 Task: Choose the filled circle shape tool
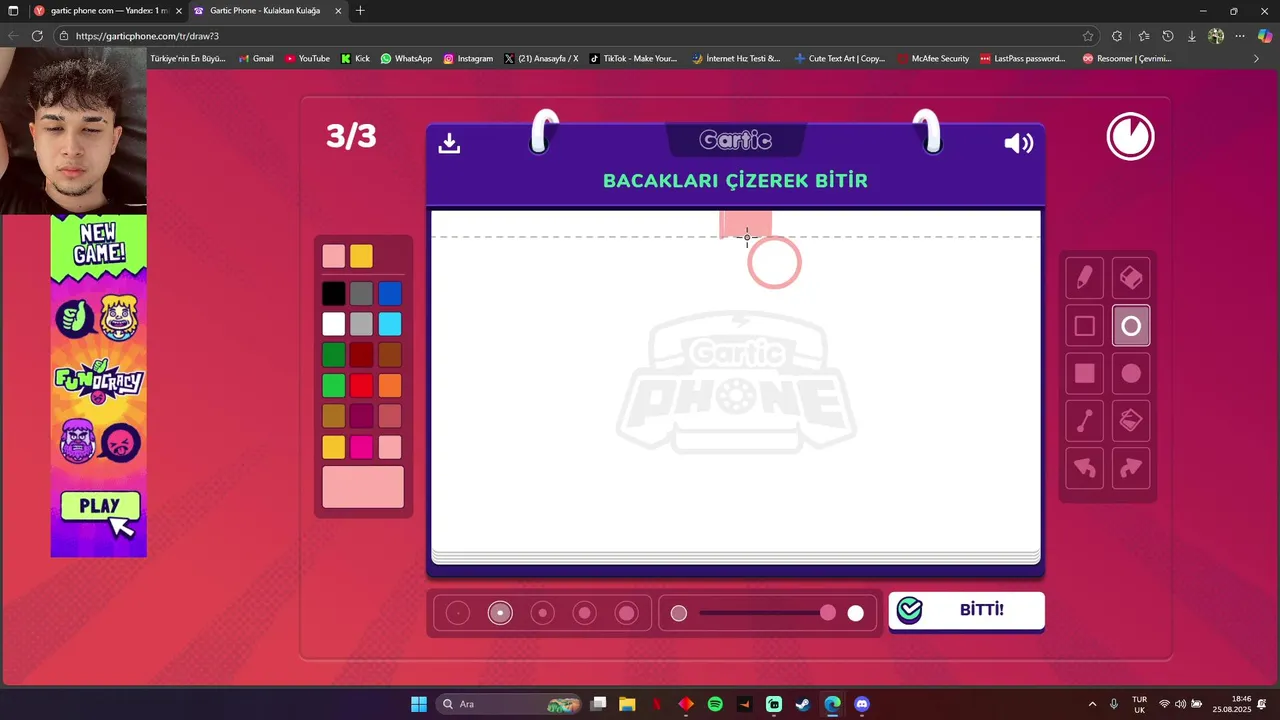[x=1131, y=374]
